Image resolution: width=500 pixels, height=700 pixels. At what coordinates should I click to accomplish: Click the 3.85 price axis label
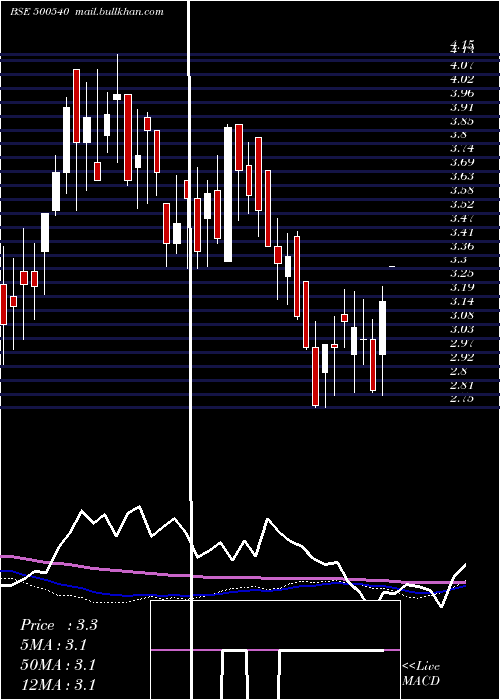point(462,121)
